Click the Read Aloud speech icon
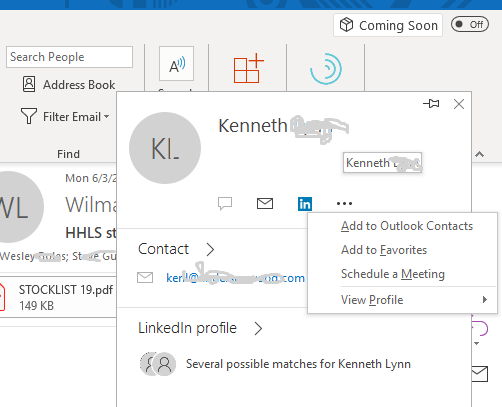The image size is (502, 407). pos(176,64)
